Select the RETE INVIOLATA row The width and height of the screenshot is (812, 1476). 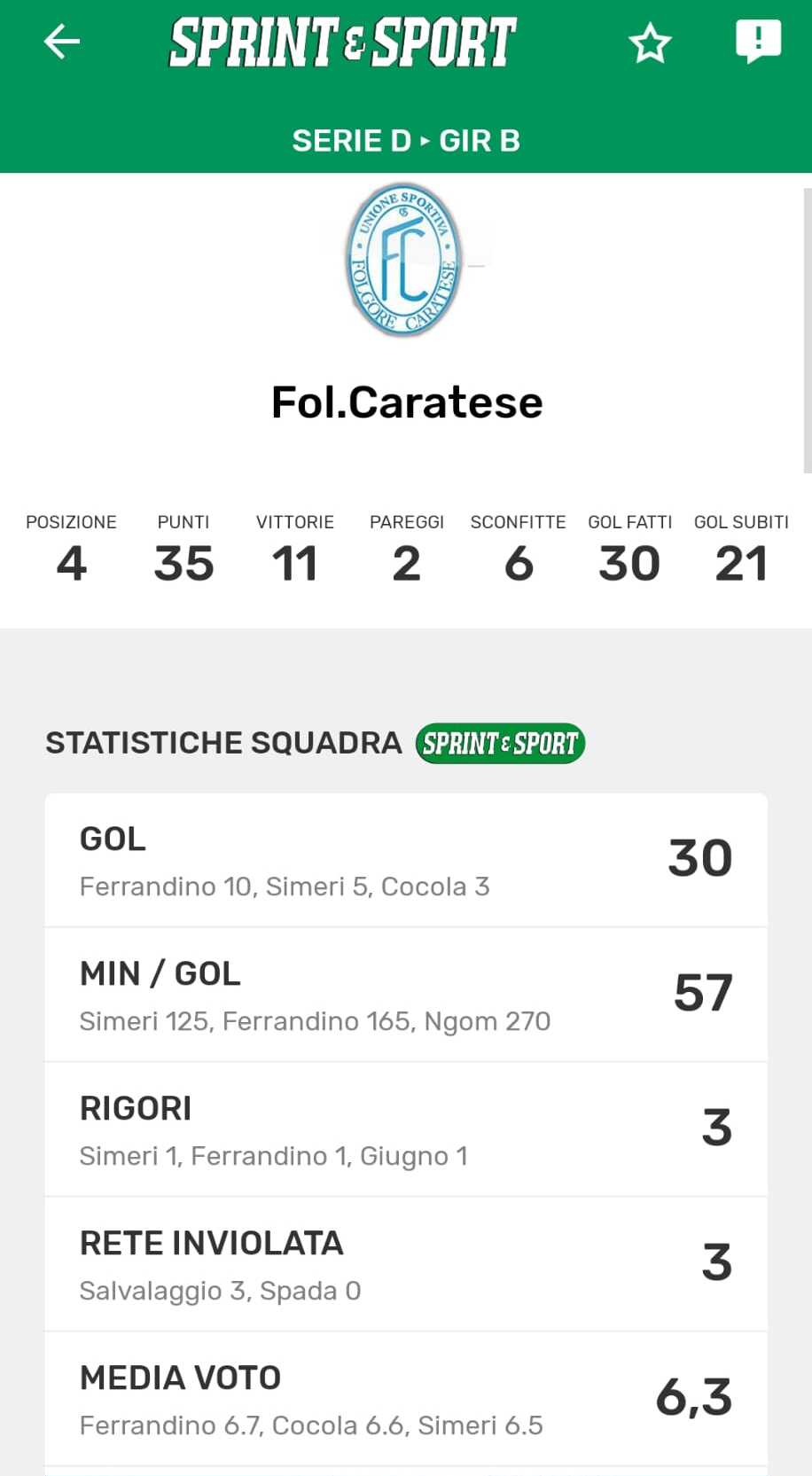[x=406, y=1264]
